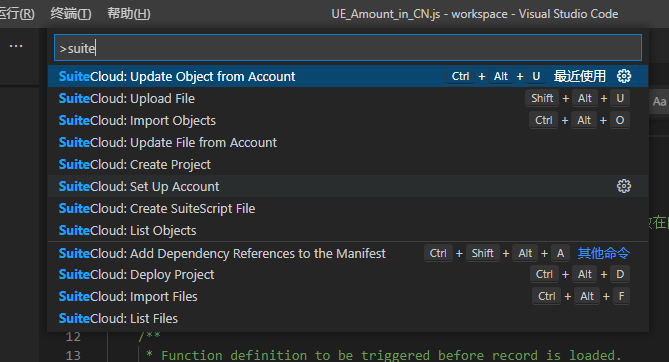This screenshot has height=362, width=669.
Task: Run SuiteCloud: Upload File command
Action: point(348,99)
